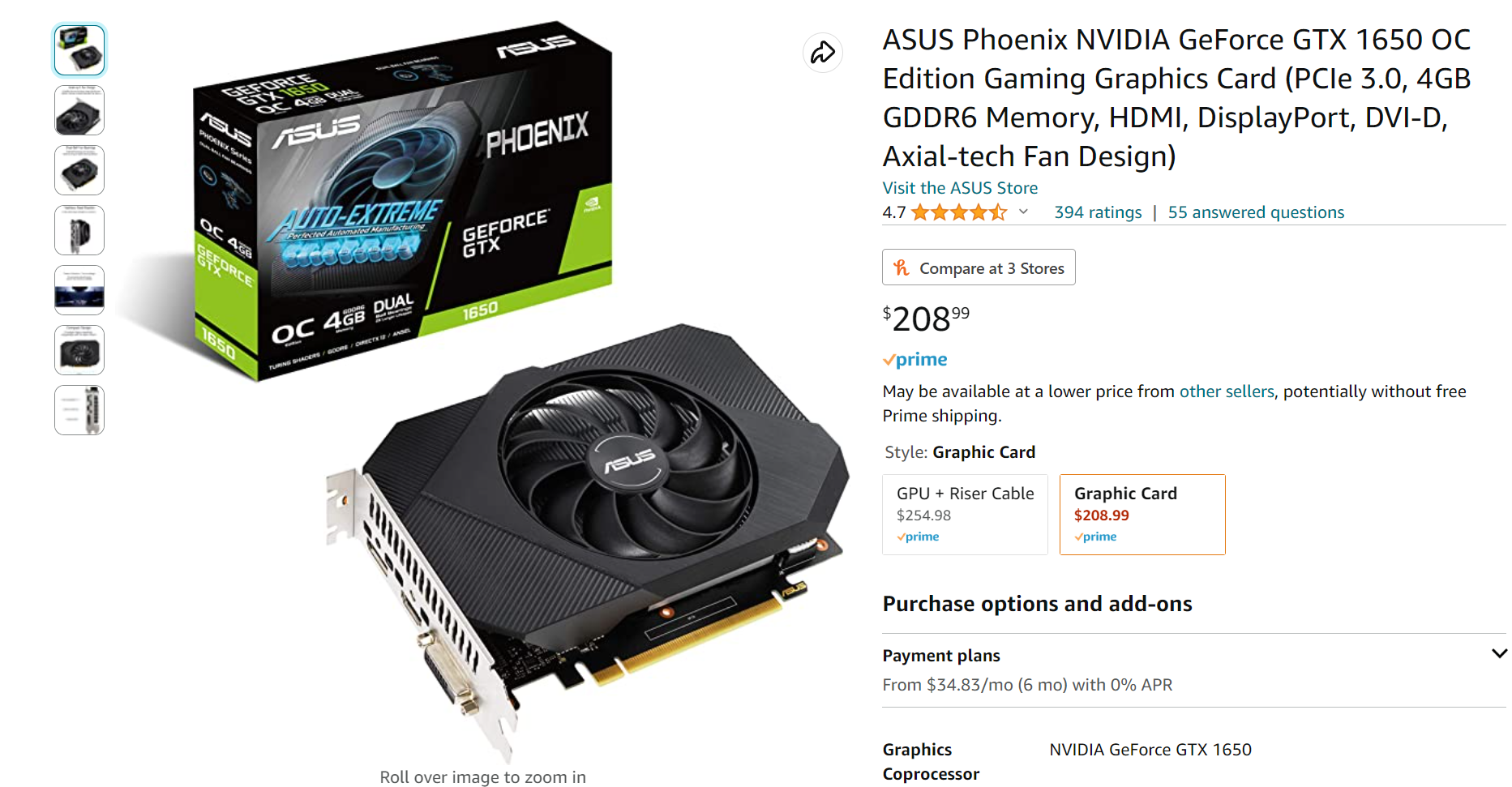Viewport: 1512px width, 787px height.
Task: Select the second product image thumbnail
Action: 79,110
